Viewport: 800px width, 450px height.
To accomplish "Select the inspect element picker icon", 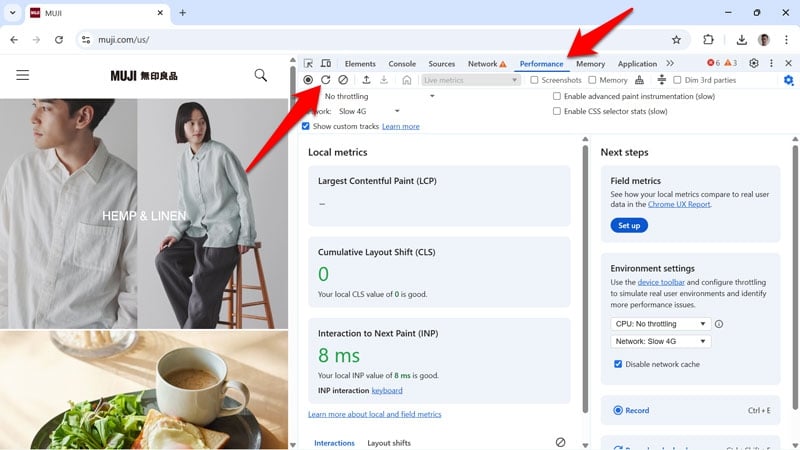I will [308, 63].
